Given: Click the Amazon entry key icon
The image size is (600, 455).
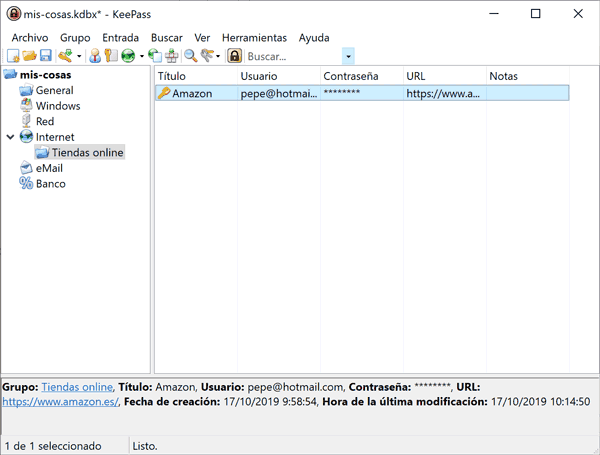Looking at the screenshot, I should tap(164, 93).
